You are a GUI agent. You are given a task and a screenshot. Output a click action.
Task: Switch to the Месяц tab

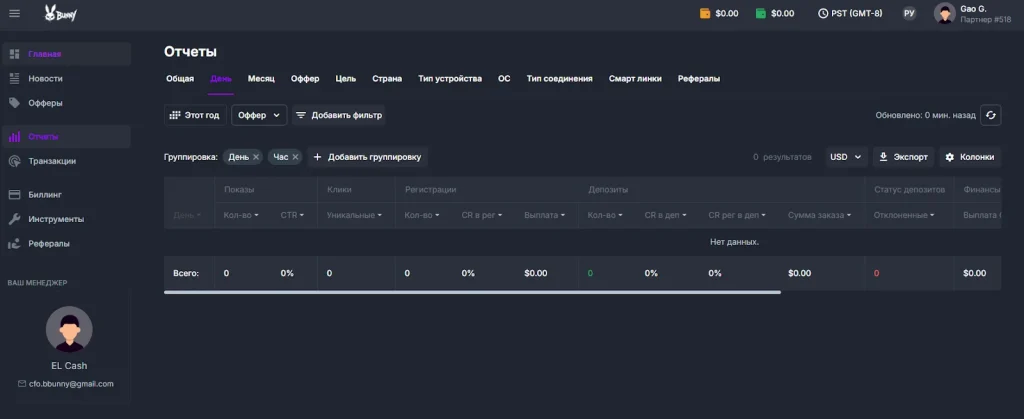pos(261,78)
